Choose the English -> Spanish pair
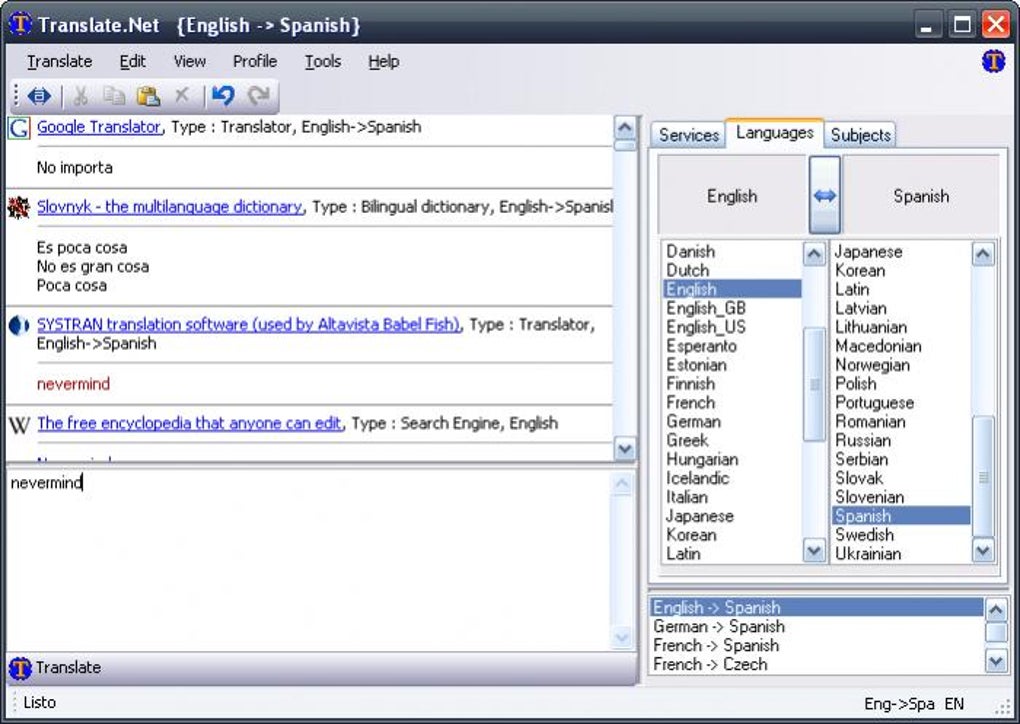The image size is (1020, 724). click(817, 608)
